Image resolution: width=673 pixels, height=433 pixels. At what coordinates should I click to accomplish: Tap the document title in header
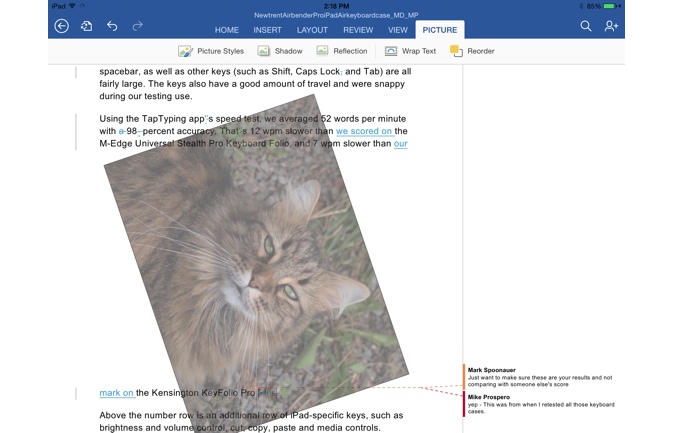[x=336, y=15]
